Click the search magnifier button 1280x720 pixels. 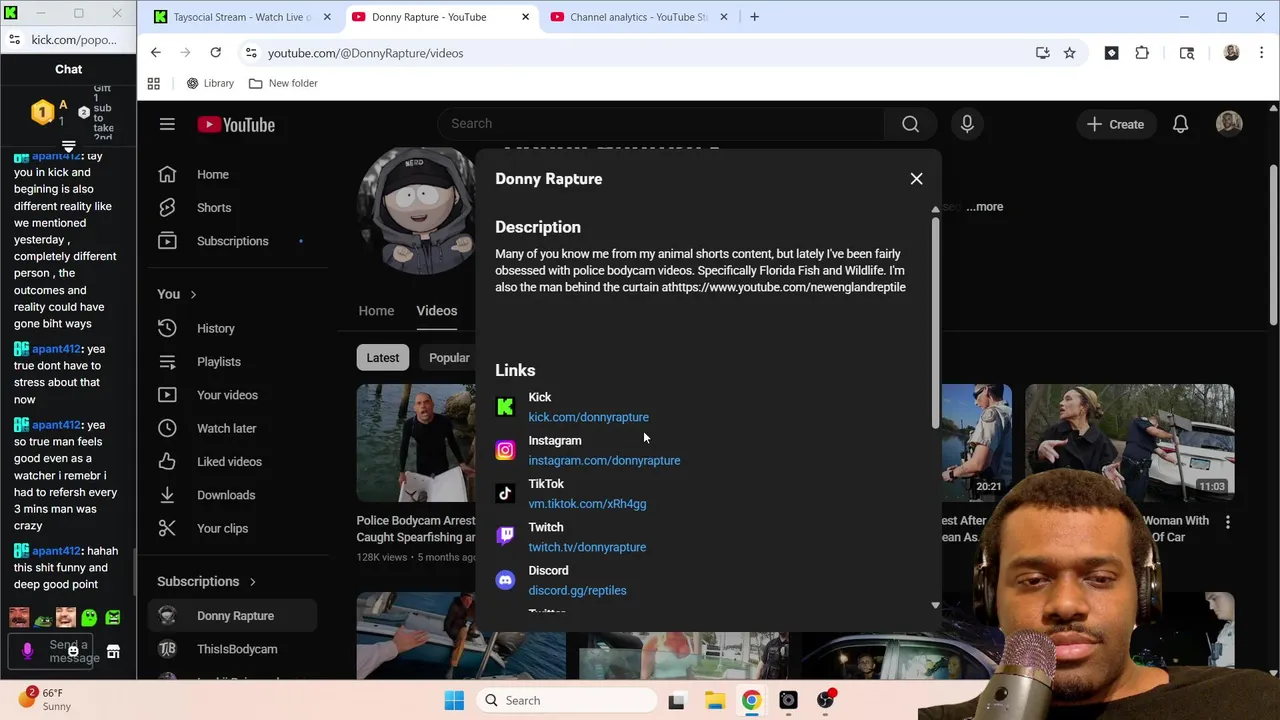pyautogui.click(x=910, y=124)
